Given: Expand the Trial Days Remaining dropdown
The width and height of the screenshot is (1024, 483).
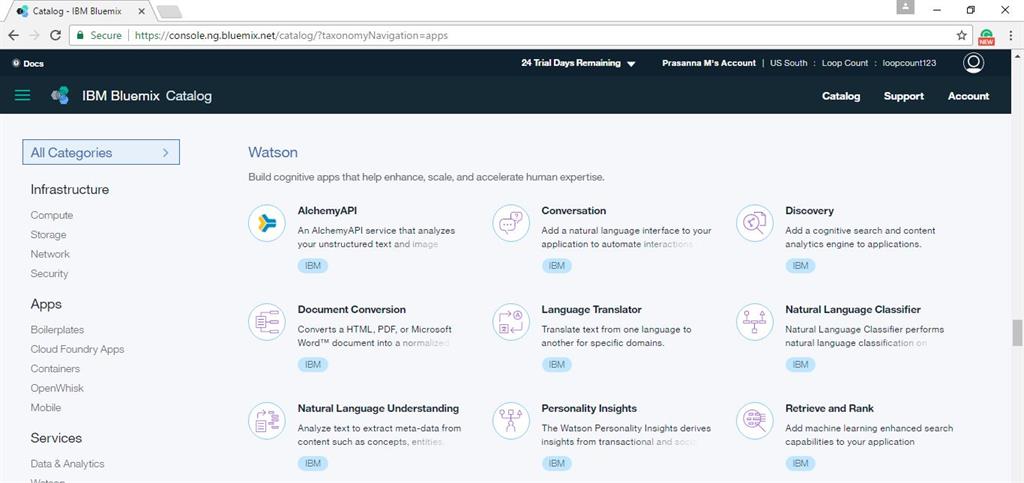Looking at the screenshot, I should point(579,63).
